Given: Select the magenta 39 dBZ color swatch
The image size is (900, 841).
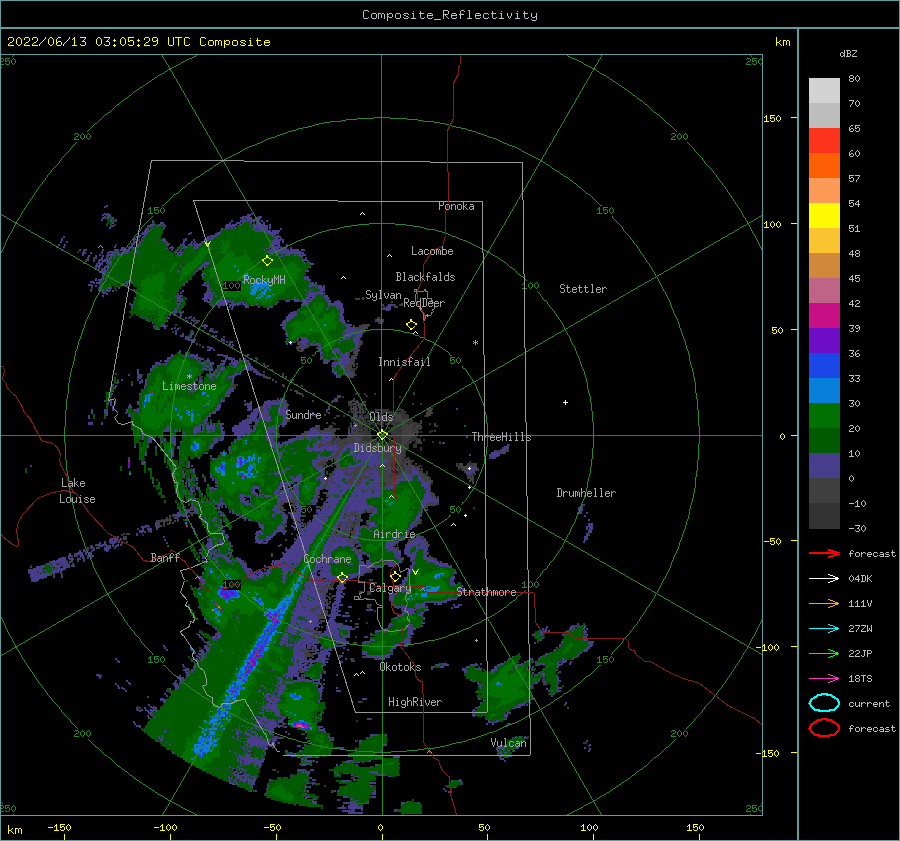Looking at the screenshot, I should tap(824, 316).
